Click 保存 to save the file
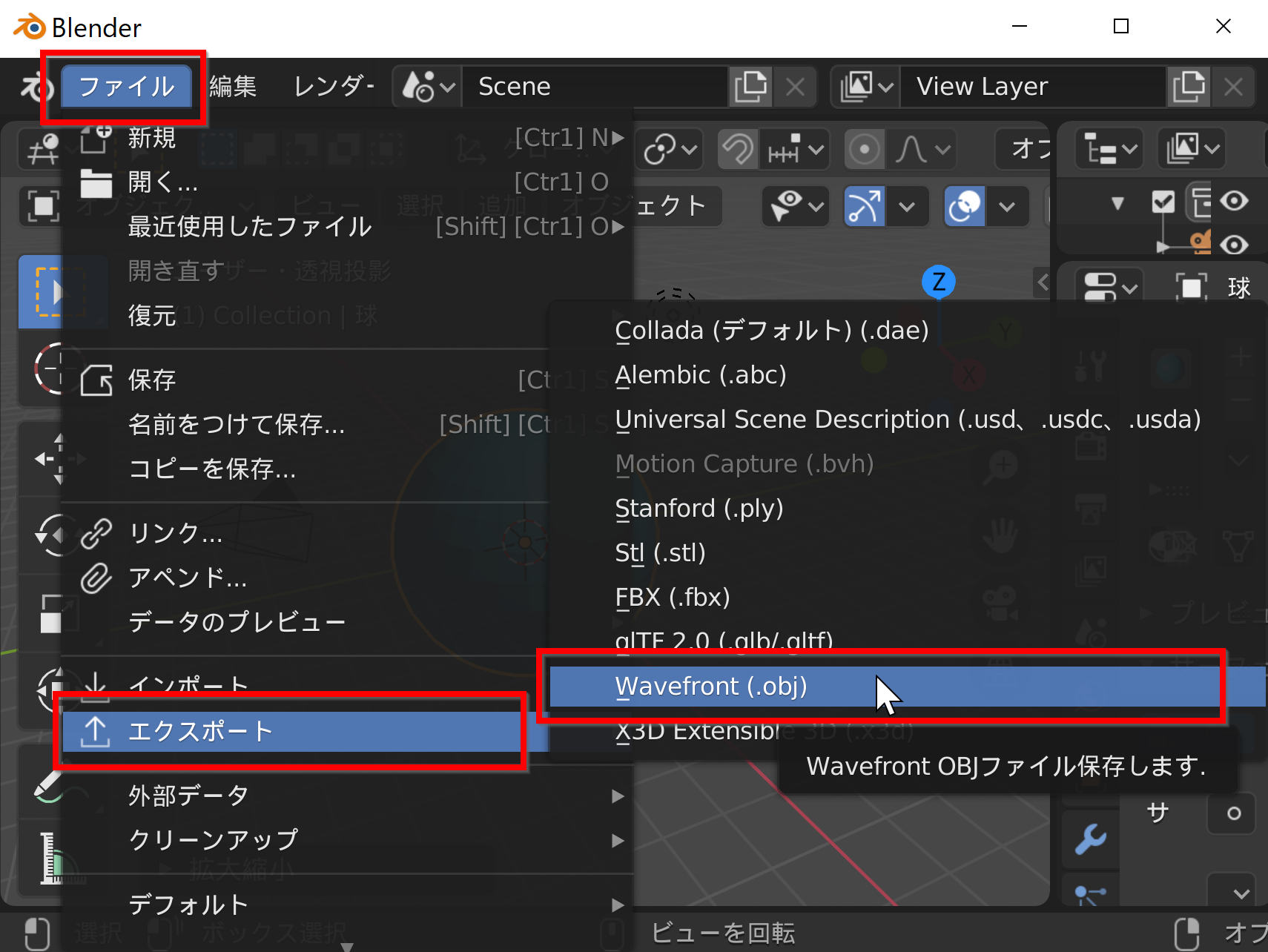The width and height of the screenshot is (1268, 952). 304,380
